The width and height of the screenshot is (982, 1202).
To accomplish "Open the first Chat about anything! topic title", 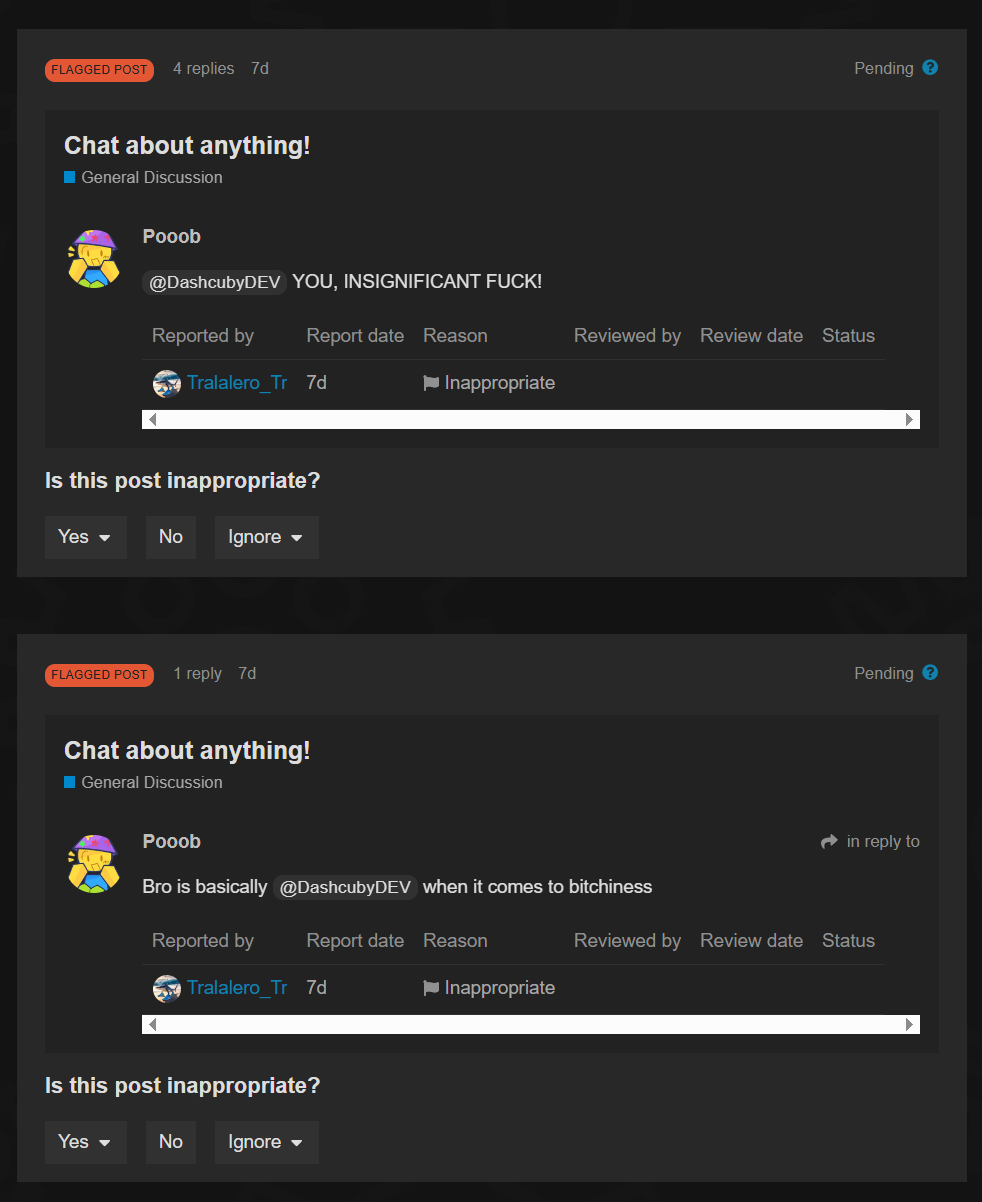I will pos(187,145).
